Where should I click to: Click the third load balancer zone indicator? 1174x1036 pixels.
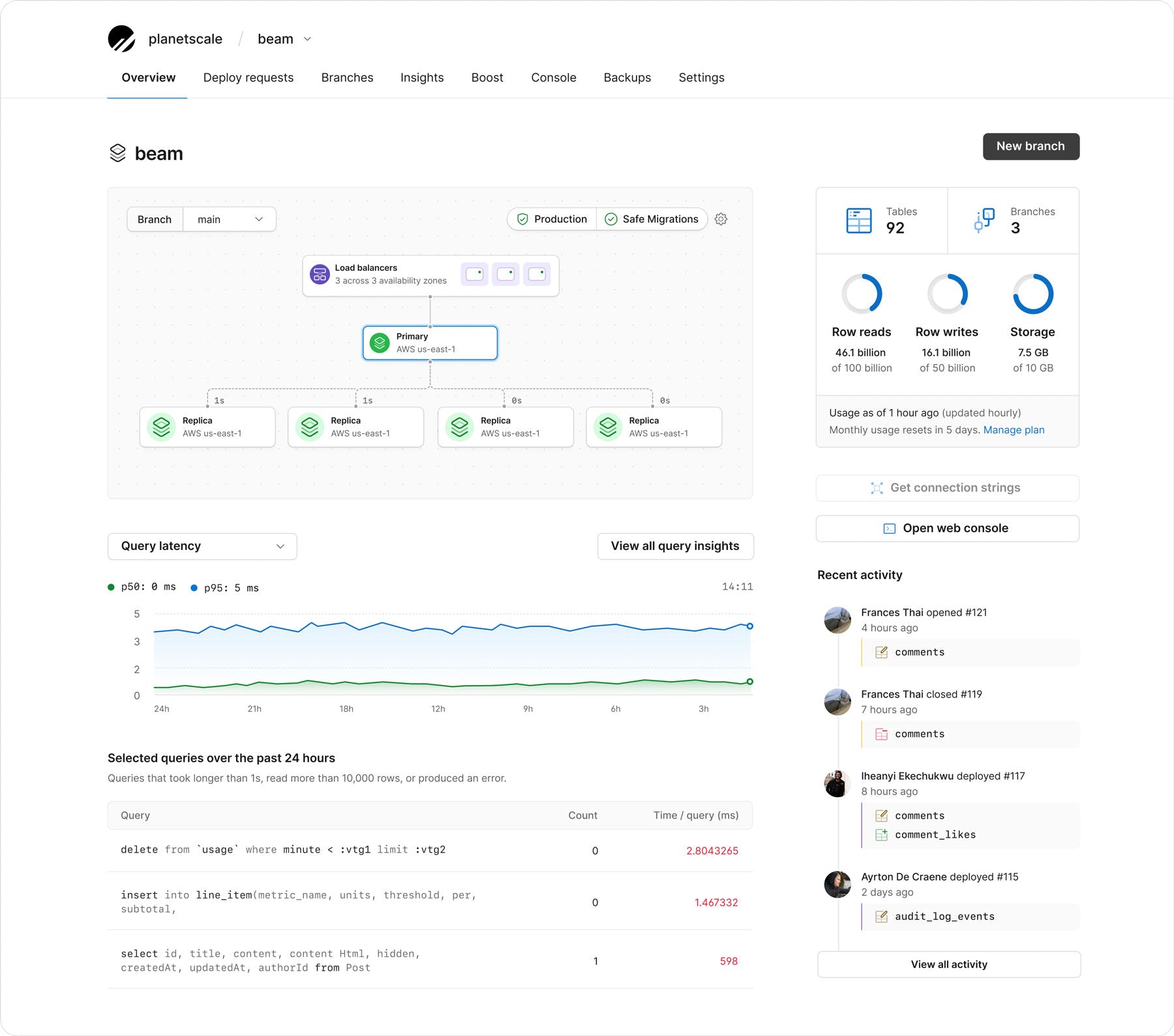point(537,274)
